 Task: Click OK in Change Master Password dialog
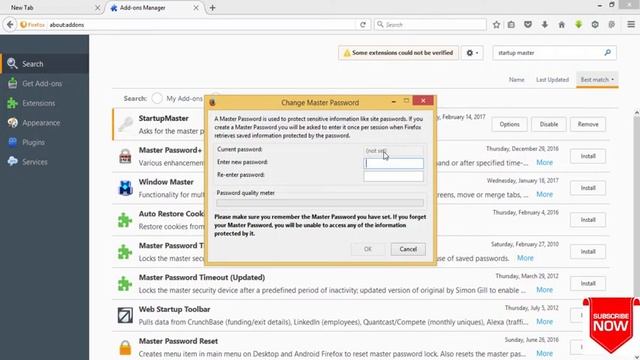point(368,249)
